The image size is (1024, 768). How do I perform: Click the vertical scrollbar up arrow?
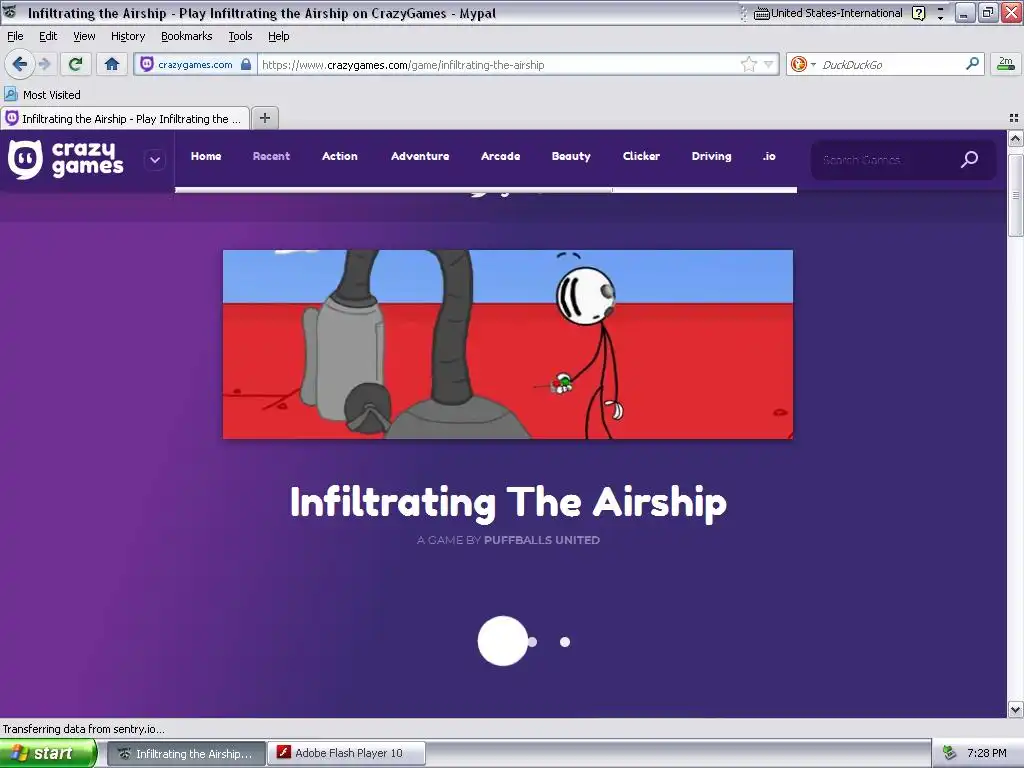pyautogui.click(x=1015, y=138)
